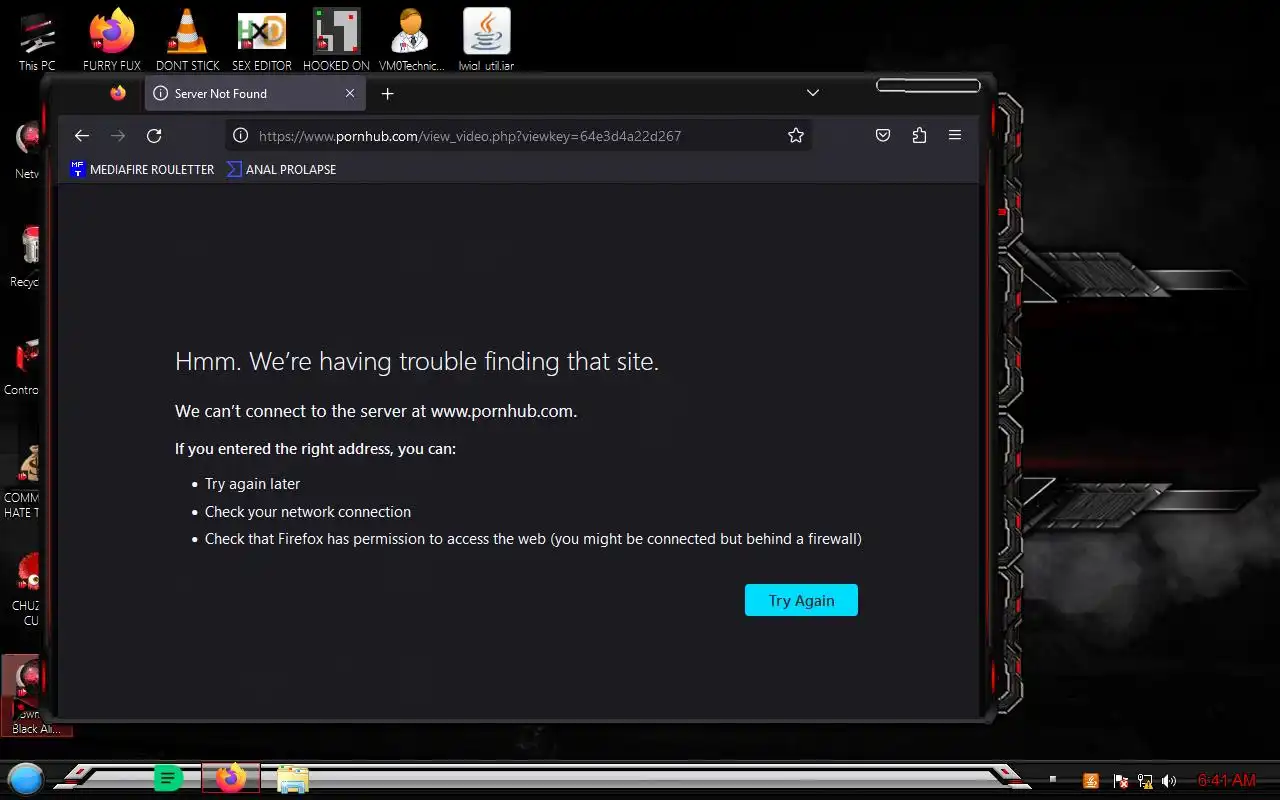This screenshot has width=1280, height=800.
Task: Select the lwjgl_util.jar Java file icon
Action: pos(486,40)
